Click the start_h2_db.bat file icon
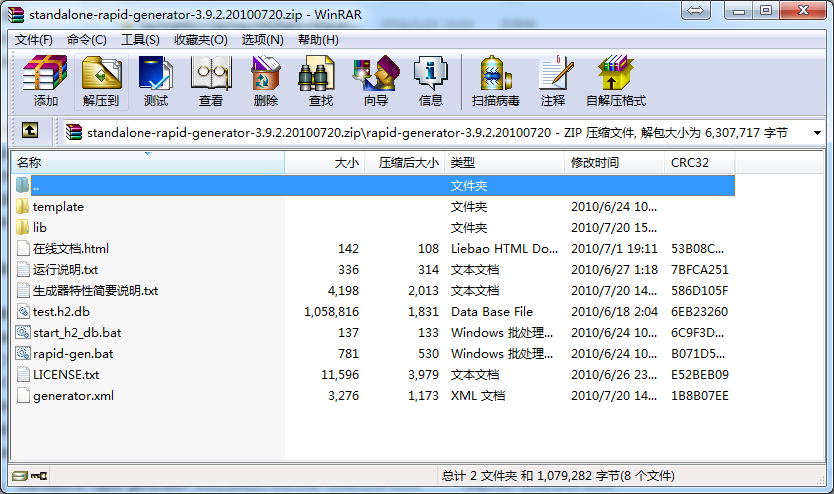The width and height of the screenshot is (834, 494). pos(22,332)
